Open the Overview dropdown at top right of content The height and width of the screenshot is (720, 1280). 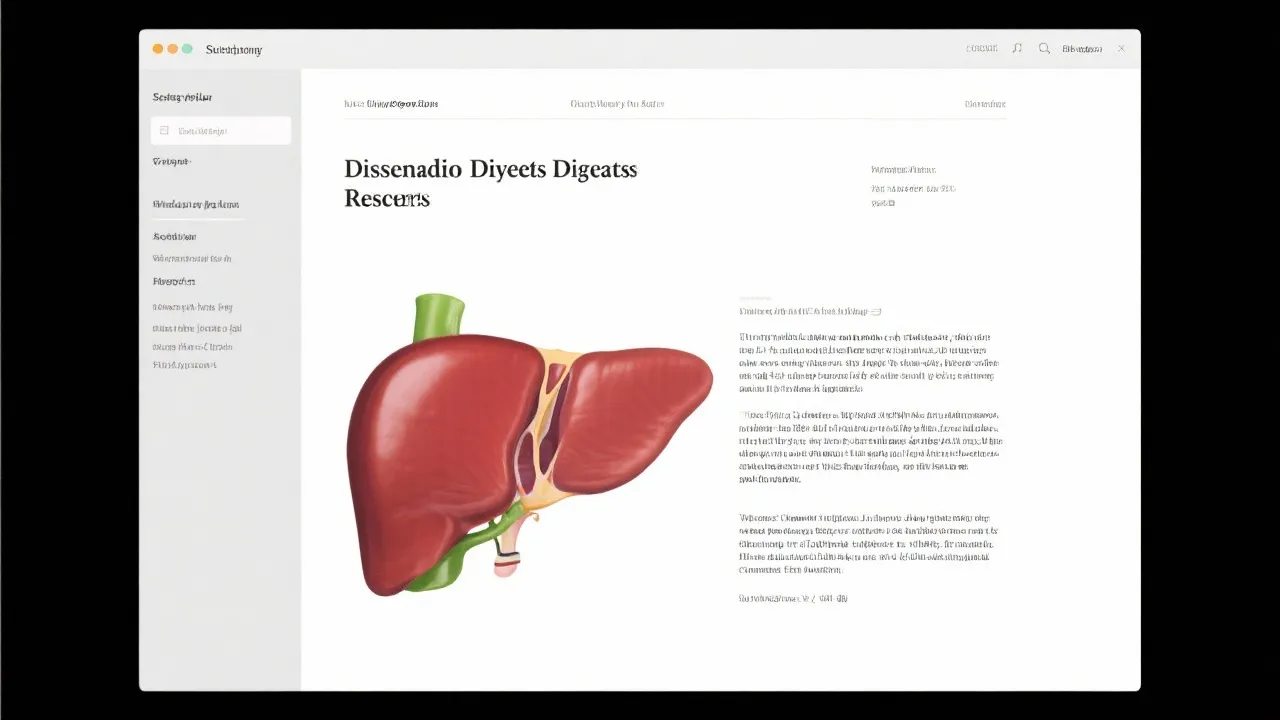[x=986, y=103]
